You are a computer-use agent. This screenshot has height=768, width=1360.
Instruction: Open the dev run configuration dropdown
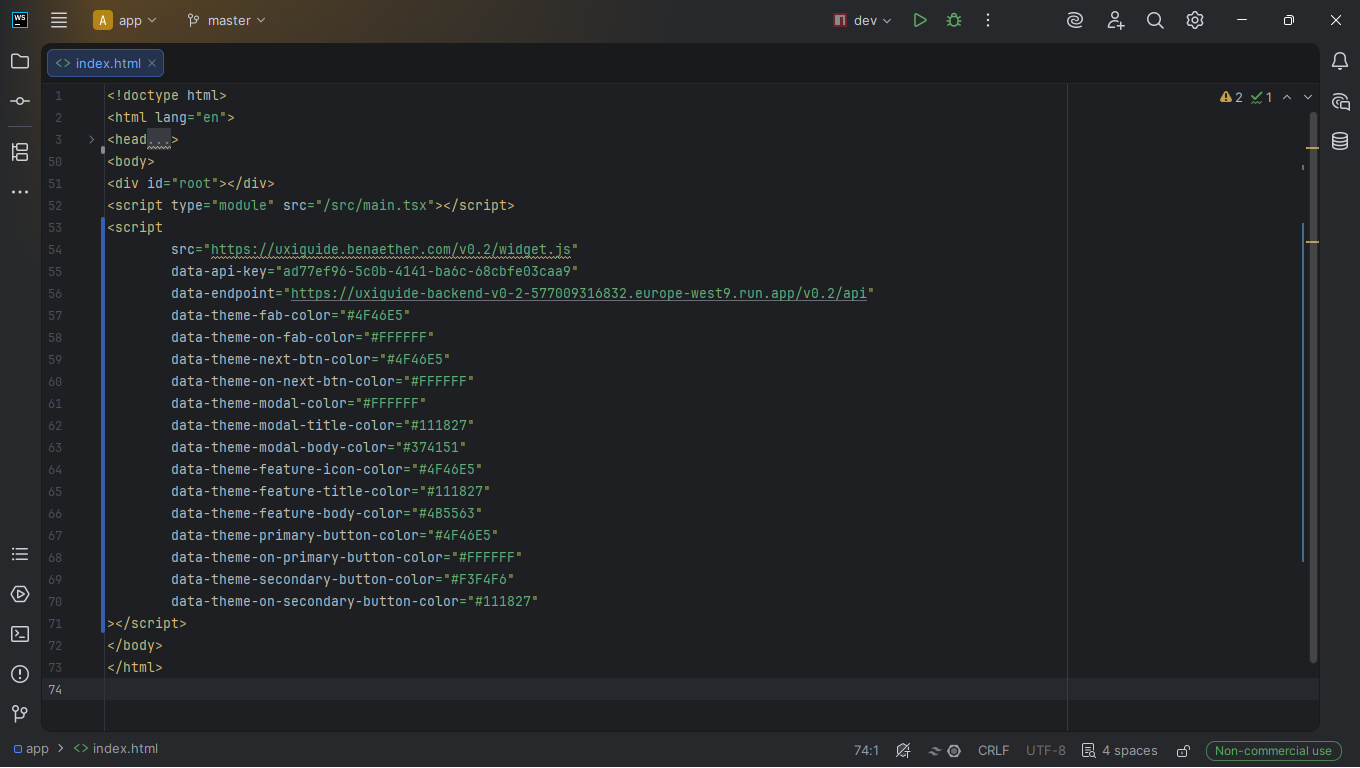click(x=862, y=20)
